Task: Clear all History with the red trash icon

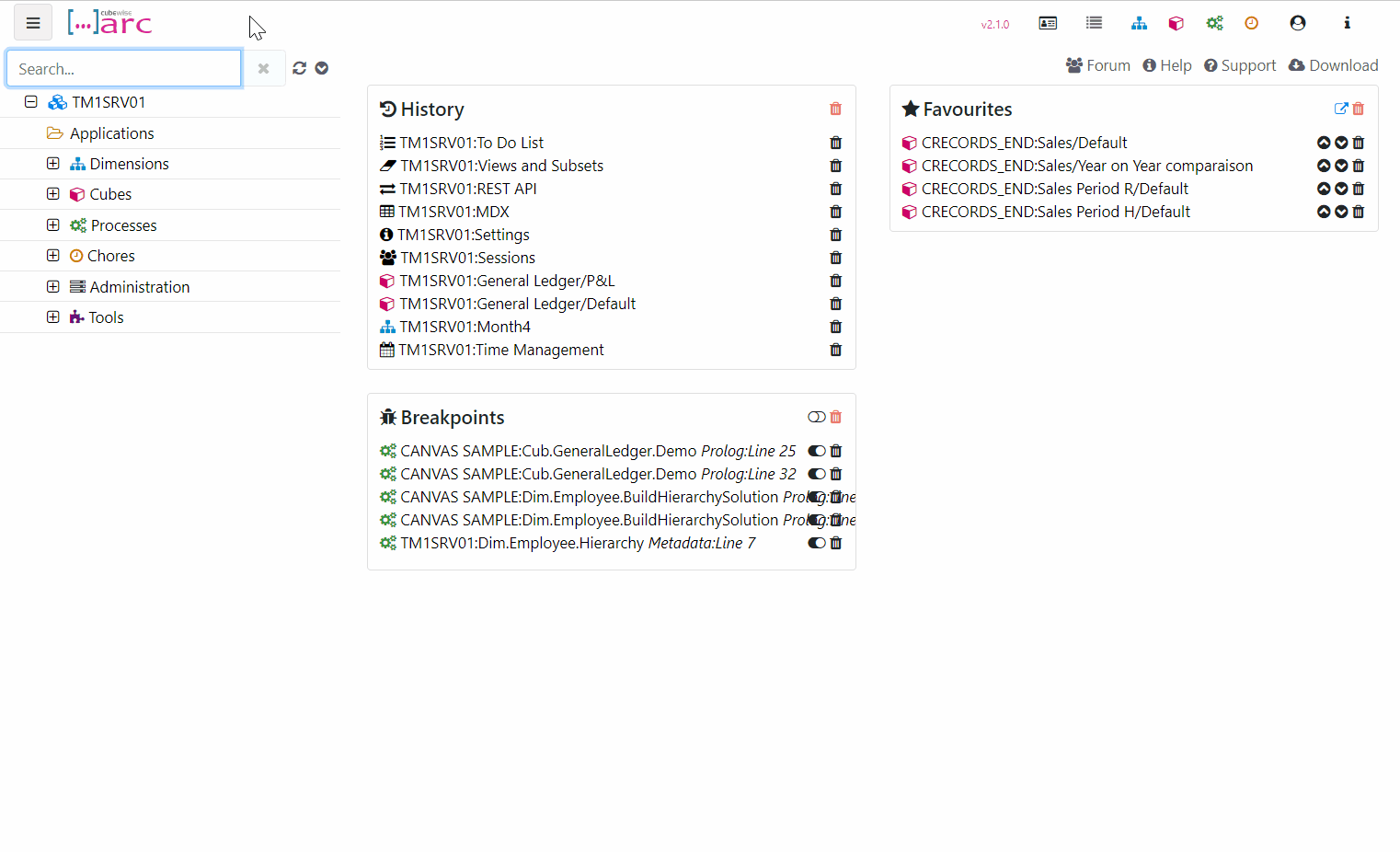Action: (x=835, y=109)
